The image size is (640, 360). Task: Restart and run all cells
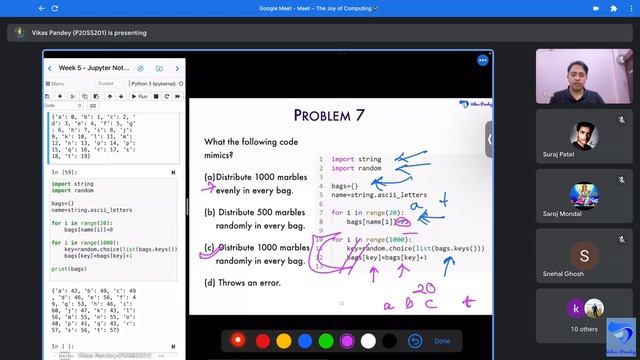178,96
